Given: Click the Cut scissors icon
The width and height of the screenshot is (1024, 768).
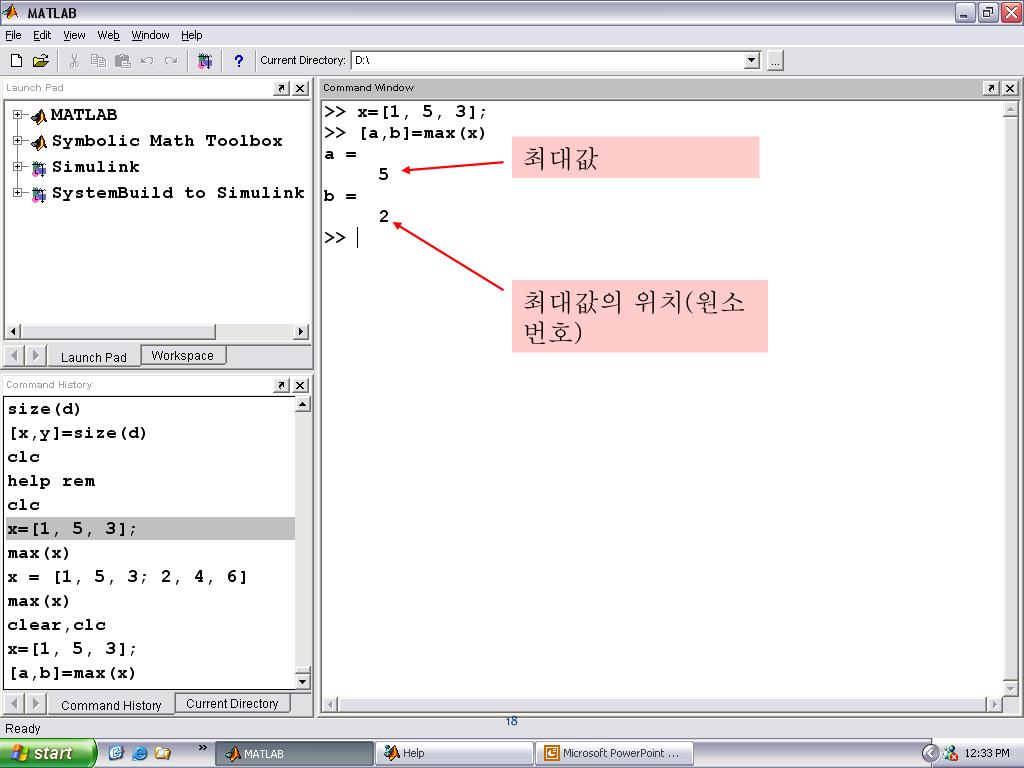Looking at the screenshot, I should coord(74,61).
